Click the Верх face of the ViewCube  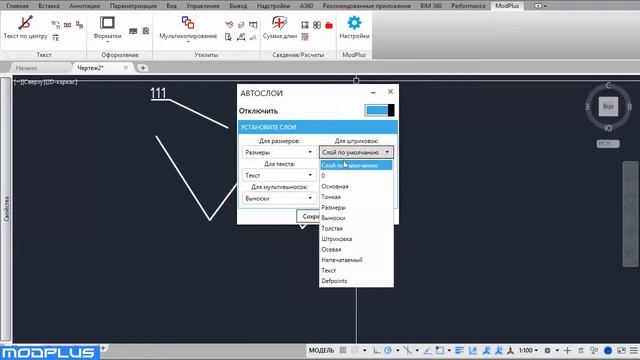point(608,107)
